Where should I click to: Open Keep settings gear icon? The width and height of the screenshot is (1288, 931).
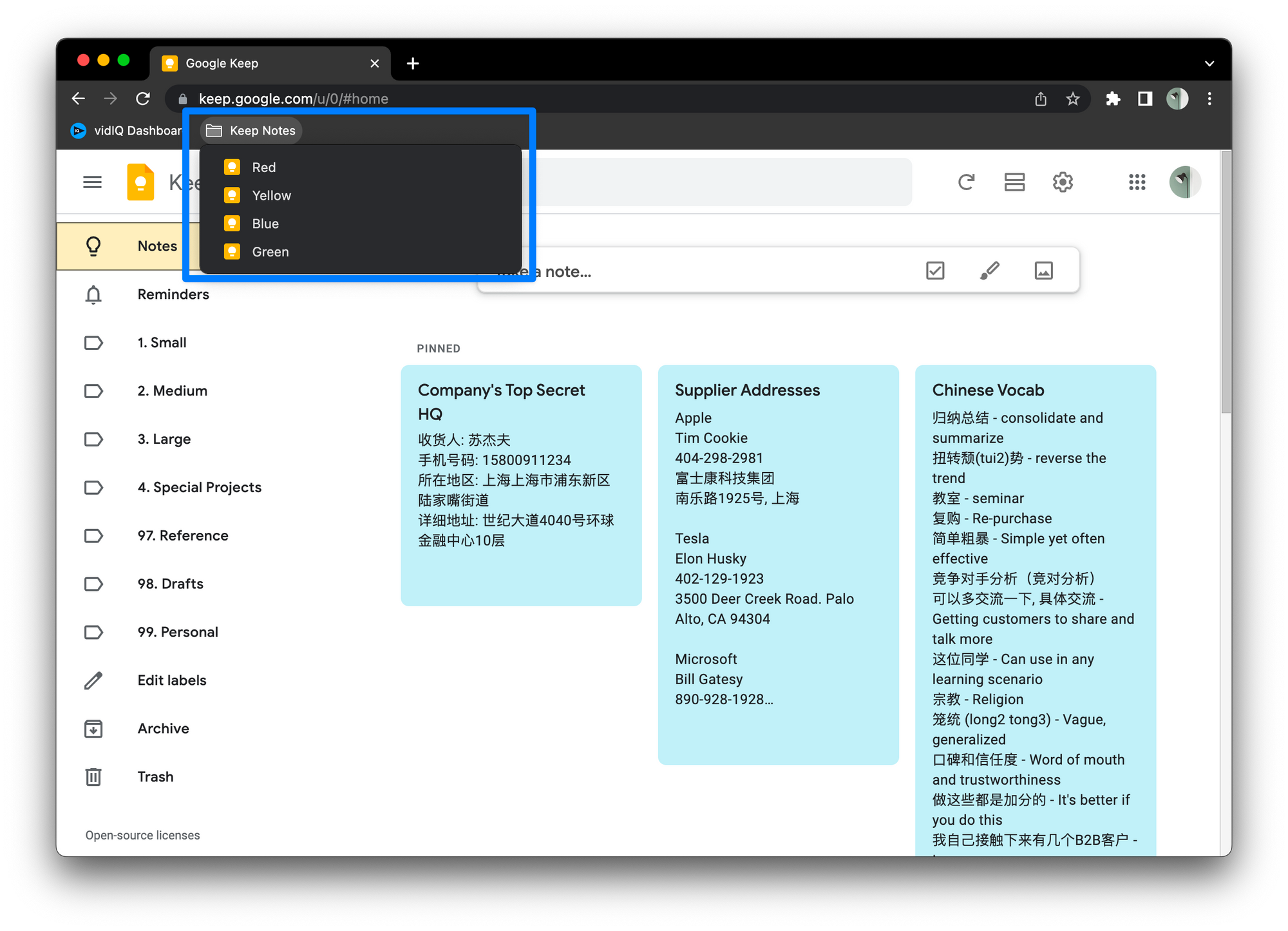(1063, 182)
